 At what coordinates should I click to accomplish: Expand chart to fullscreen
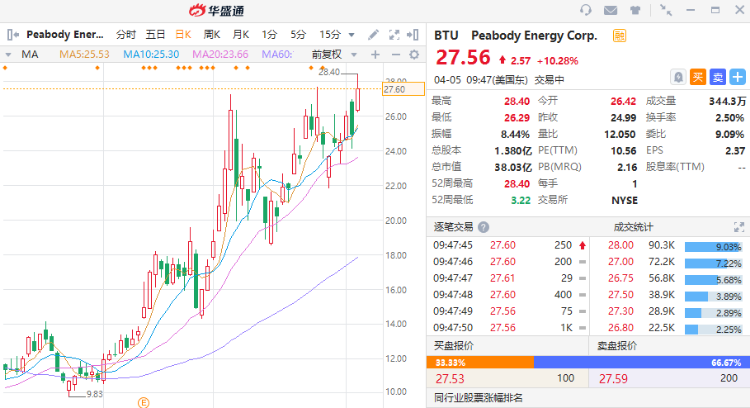coord(394,34)
